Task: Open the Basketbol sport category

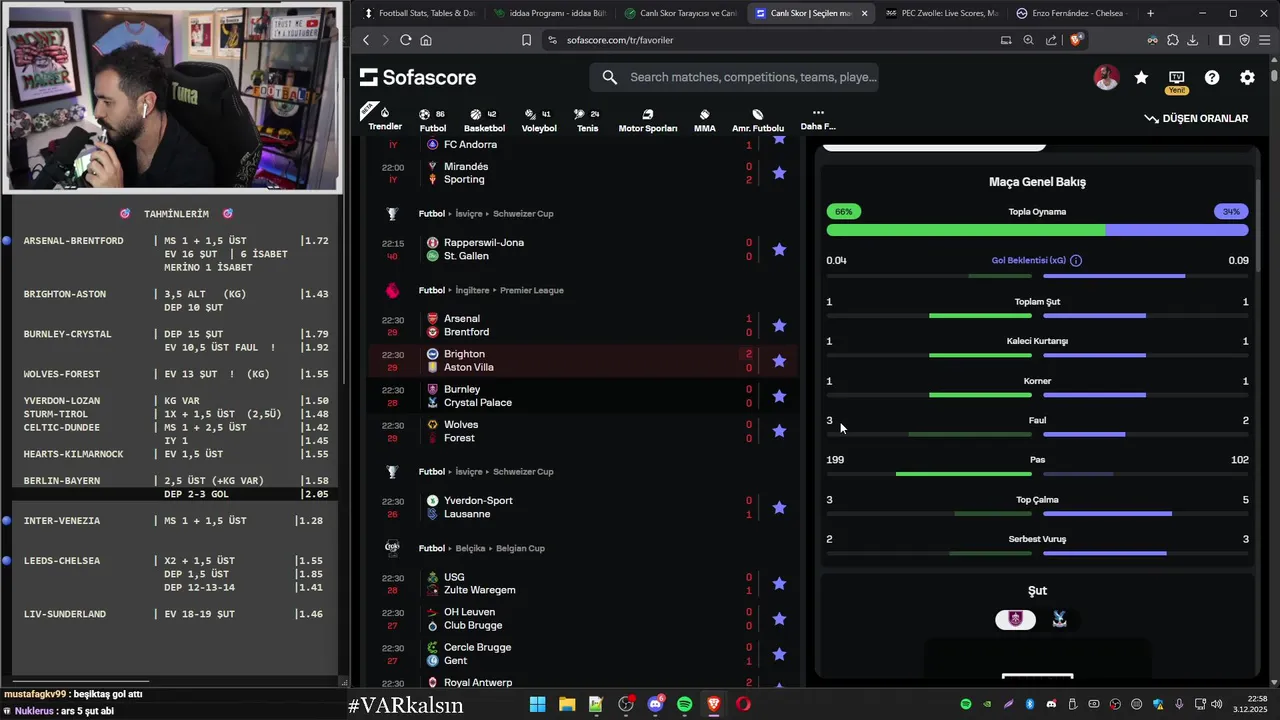Action: [484, 120]
